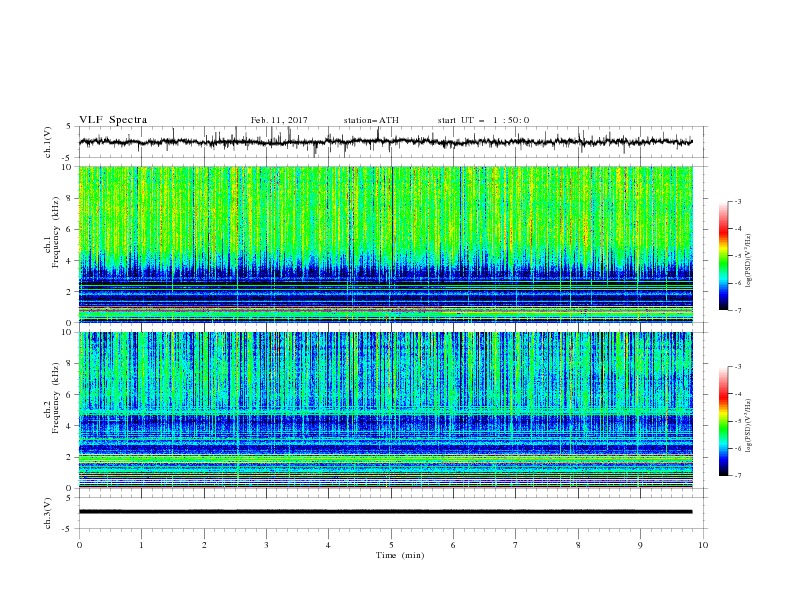Click the "6" kHz tick of ch.2 spectrogram

(x=70, y=395)
